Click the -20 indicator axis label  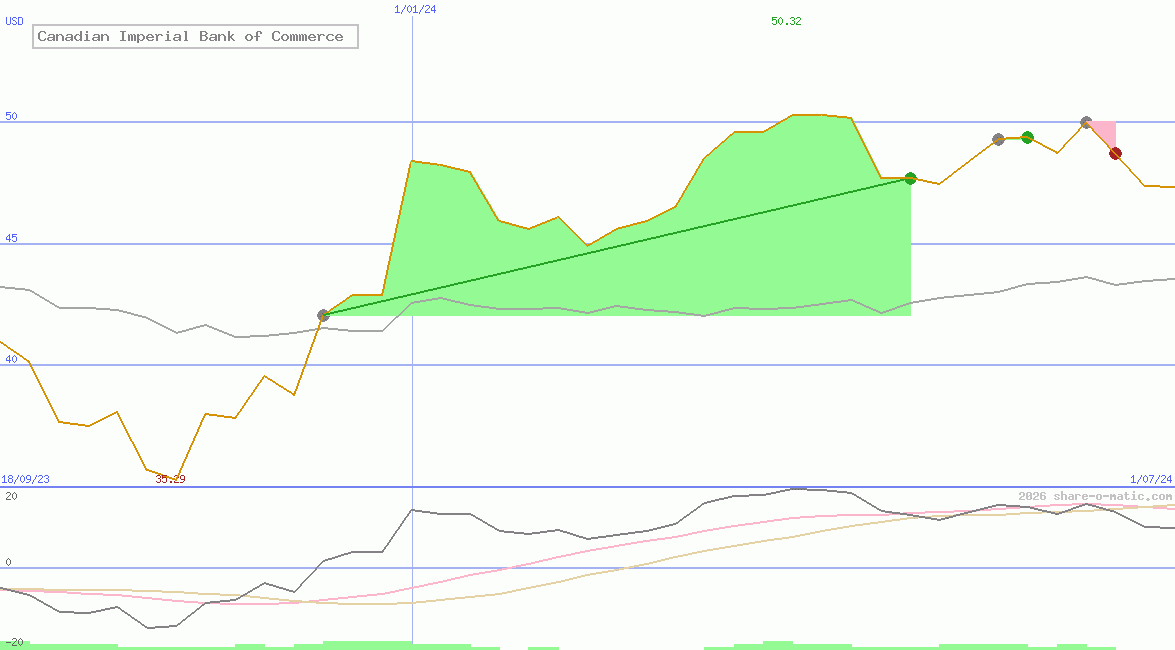[x=14, y=643]
